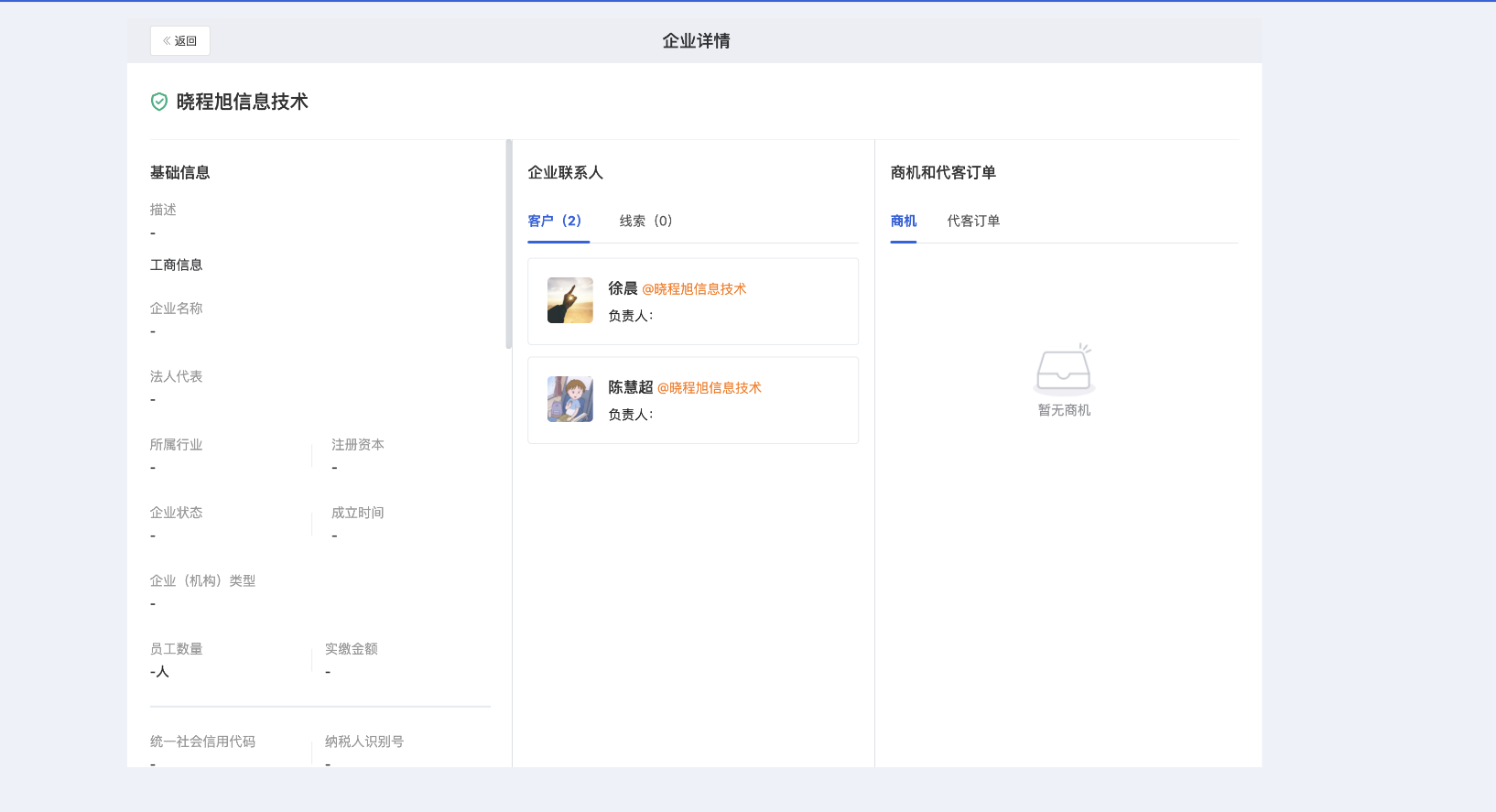Click the 工商信息 subheading
This screenshot has width=1496, height=812.
[177, 265]
